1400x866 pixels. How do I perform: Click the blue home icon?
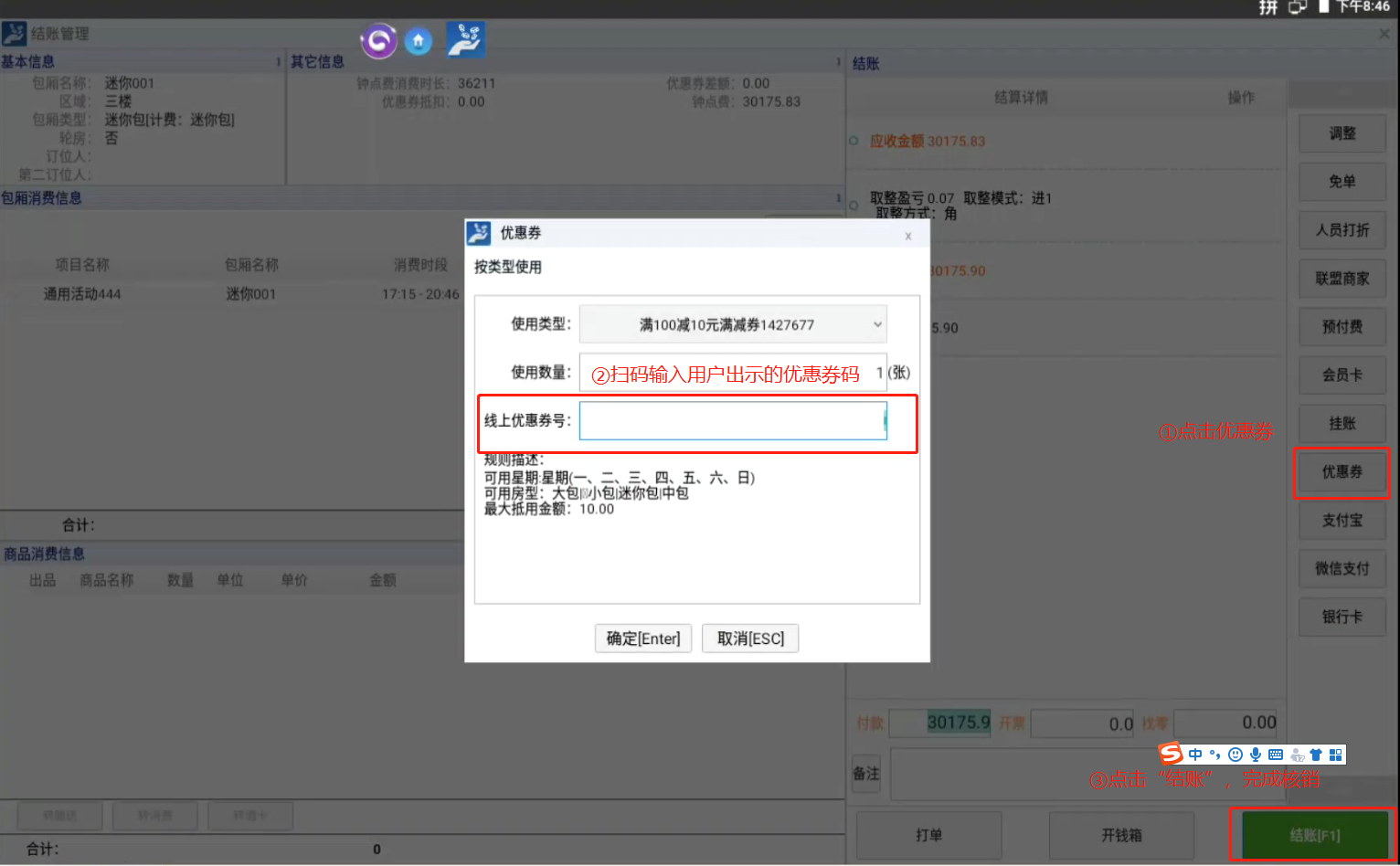click(x=419, y=41)
